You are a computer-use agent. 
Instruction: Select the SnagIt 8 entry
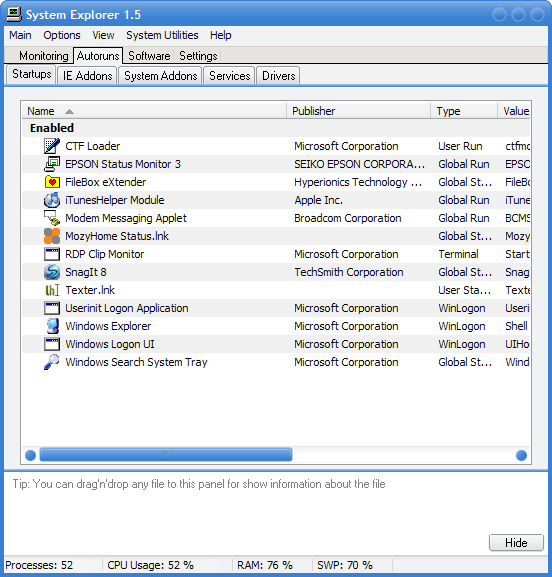point(86,272)
